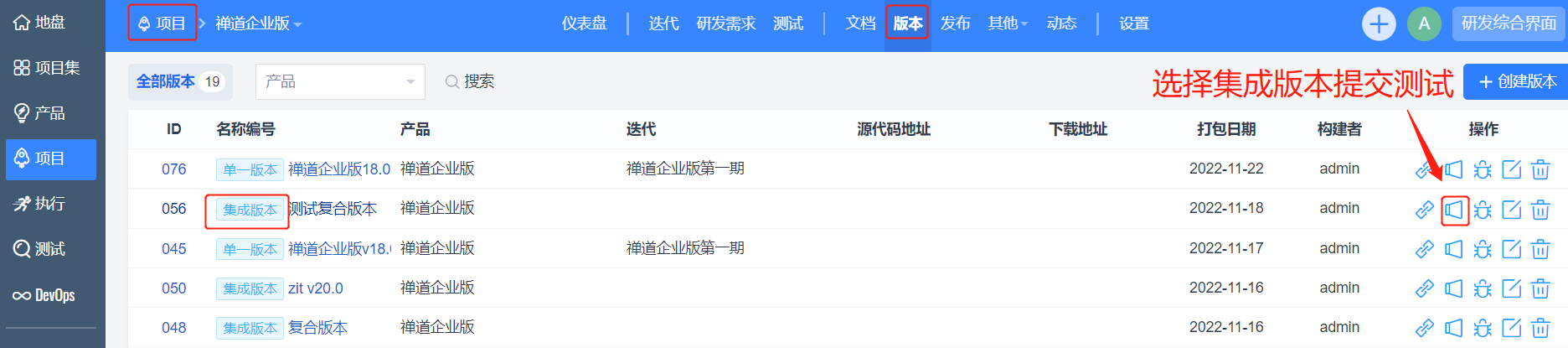View bugs icon for build 050
The width and height of the screenshot is (1568, 348).
(1483, 288)
